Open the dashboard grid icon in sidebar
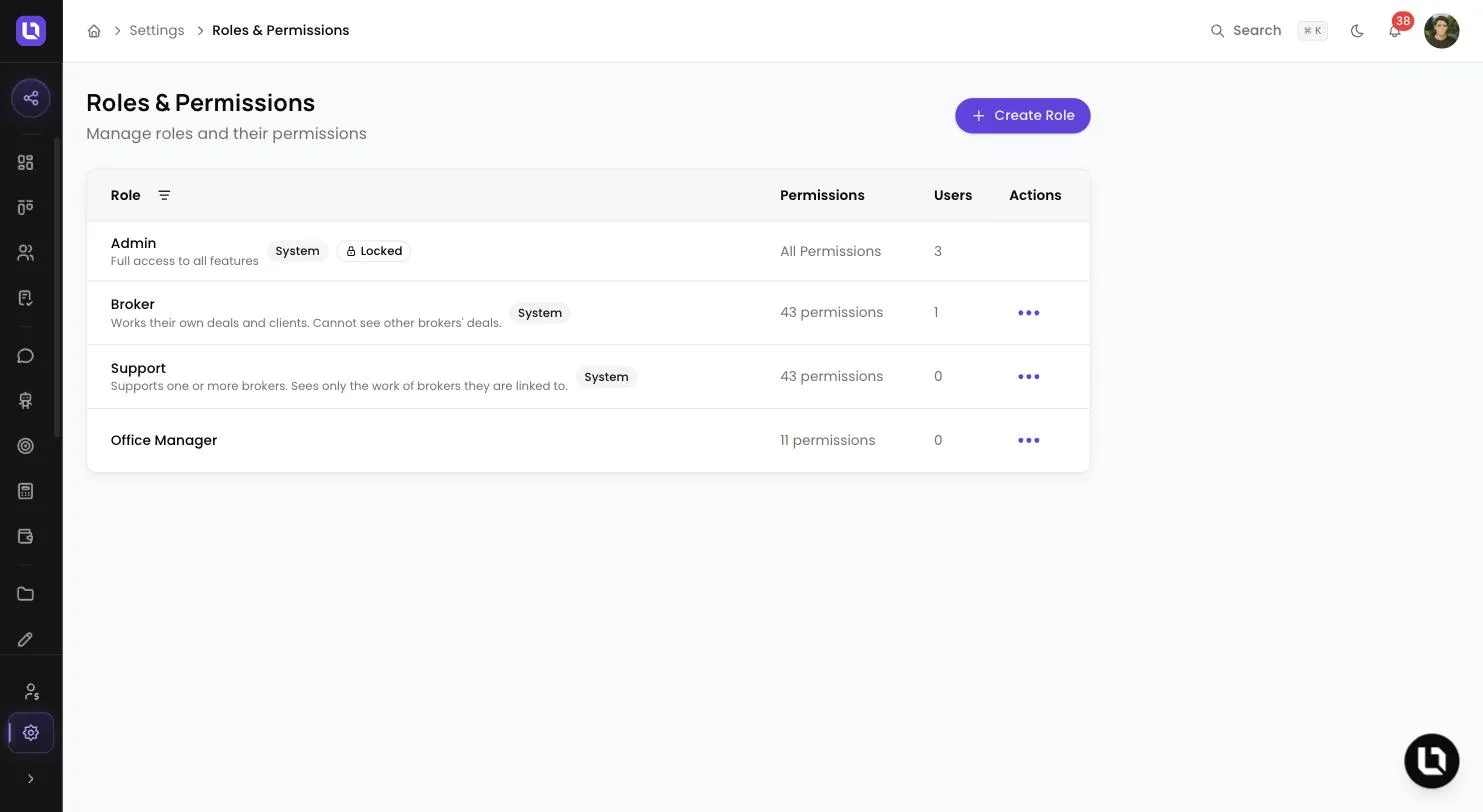This screenshot has height=812, width=1483. click(26, 162)
